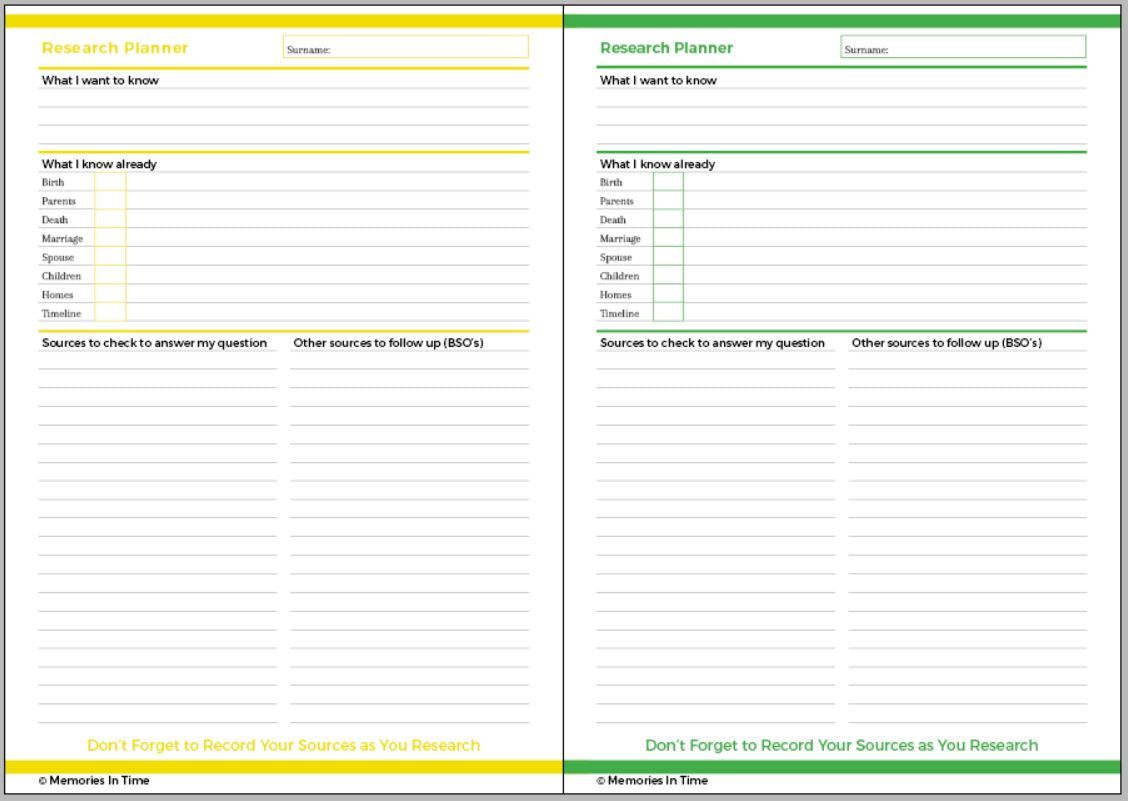
Task: Tick the Homes box on the yellow page
Action: point(110,294)
